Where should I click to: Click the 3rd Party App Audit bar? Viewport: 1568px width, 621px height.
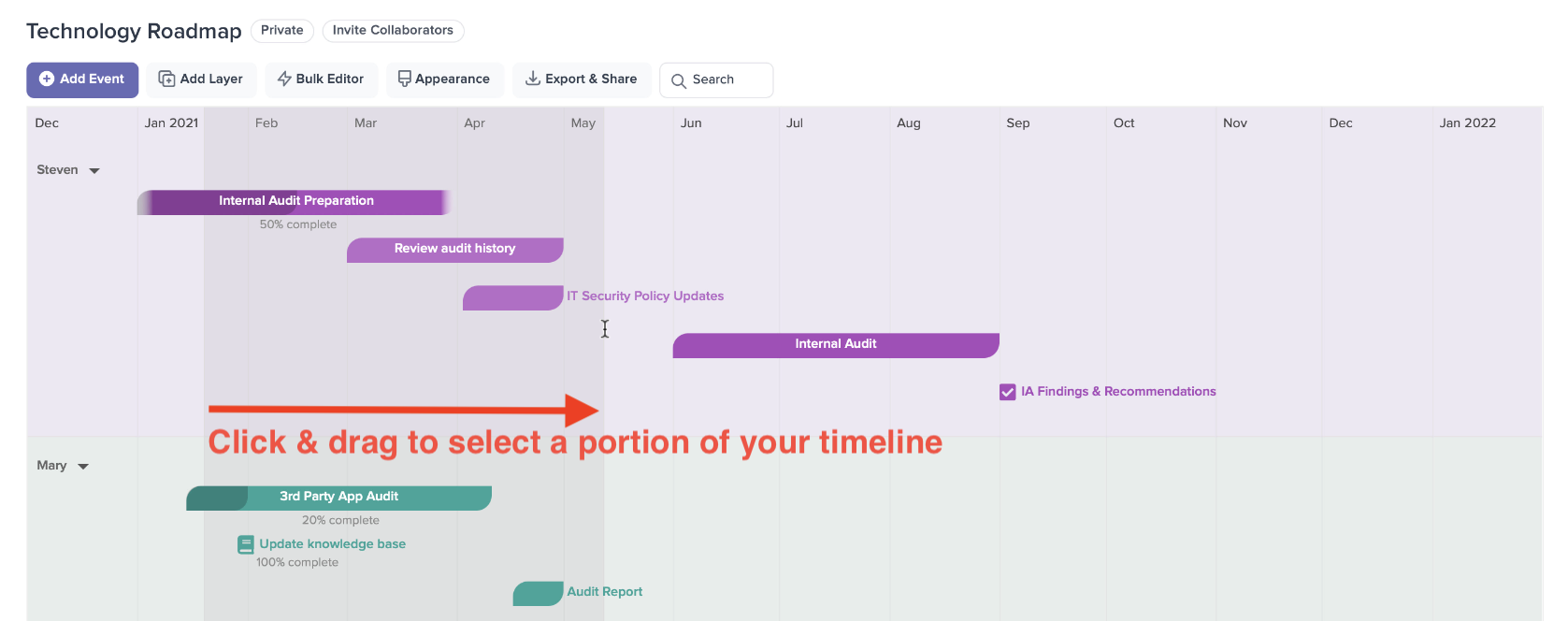click(338, 498)
